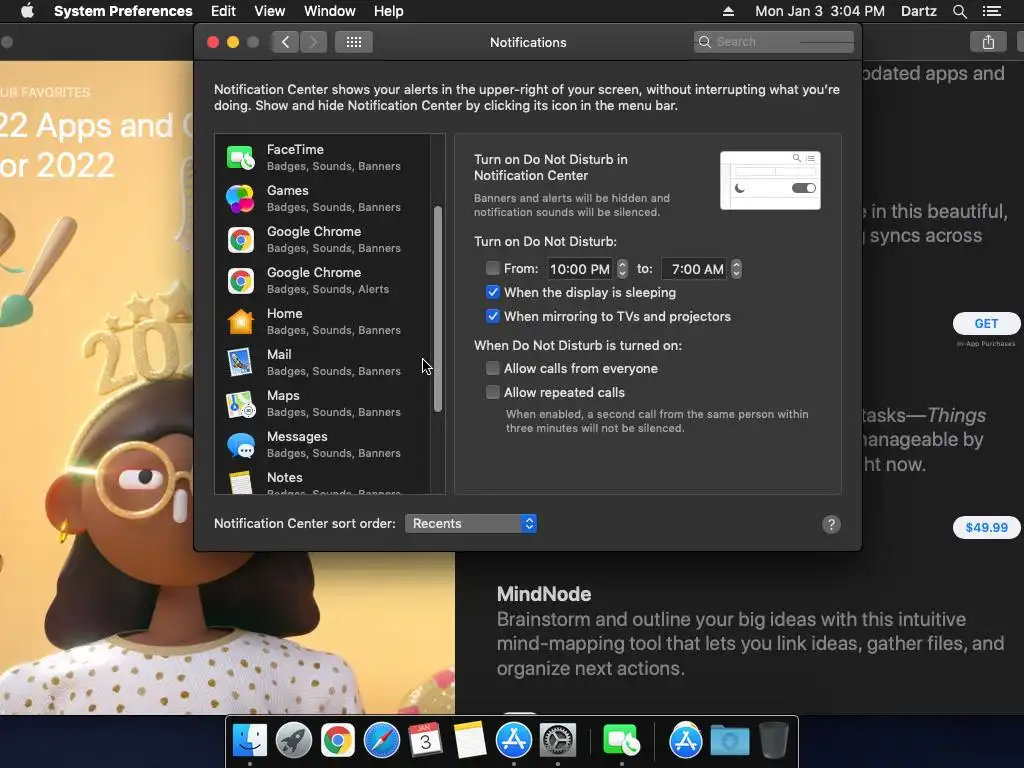Click the to time field 7:00 AM
Viewport: 1024px width, 768px height.
coord(694,269)
